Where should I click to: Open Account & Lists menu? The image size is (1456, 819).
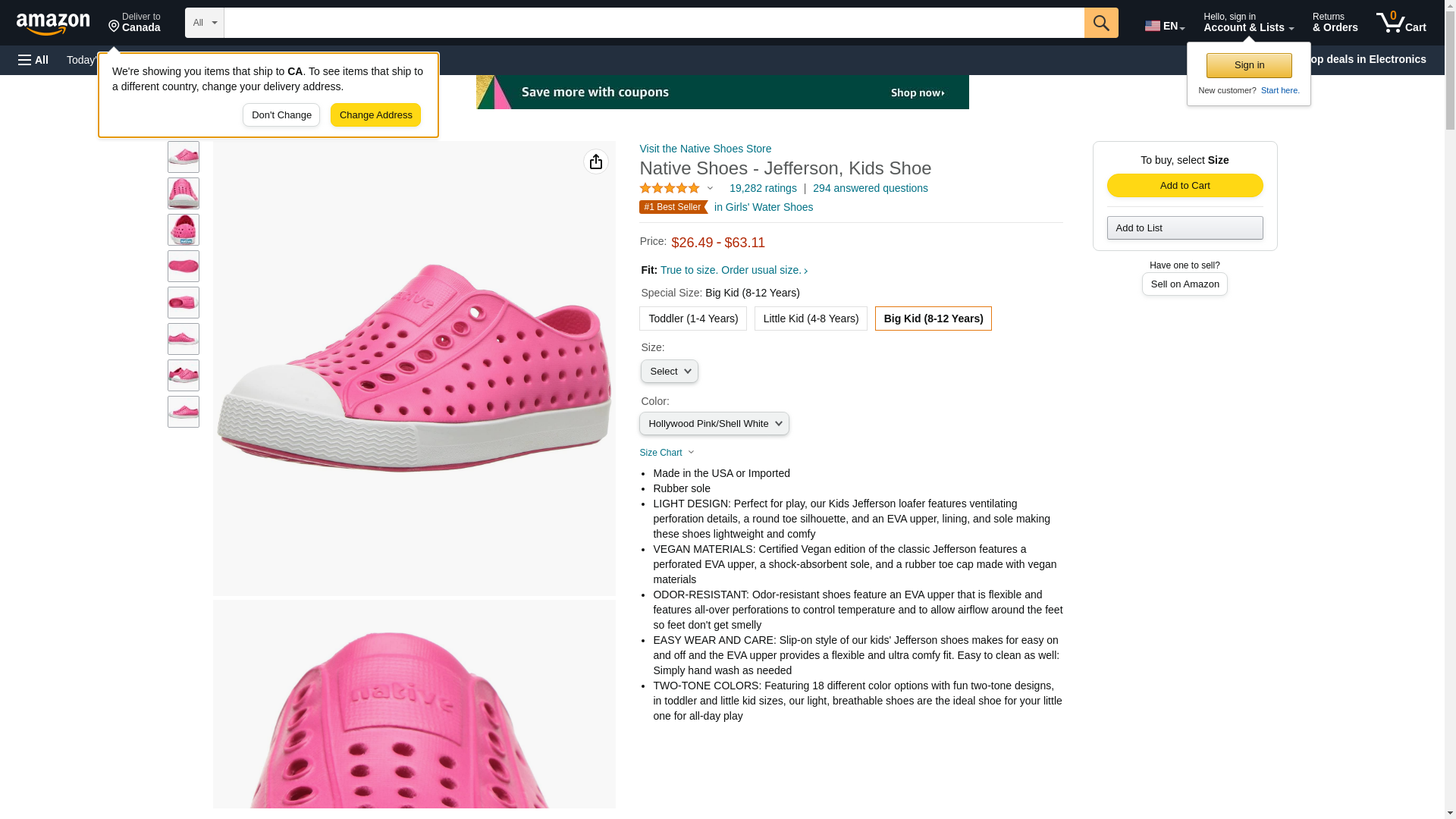click(1248, 23)
